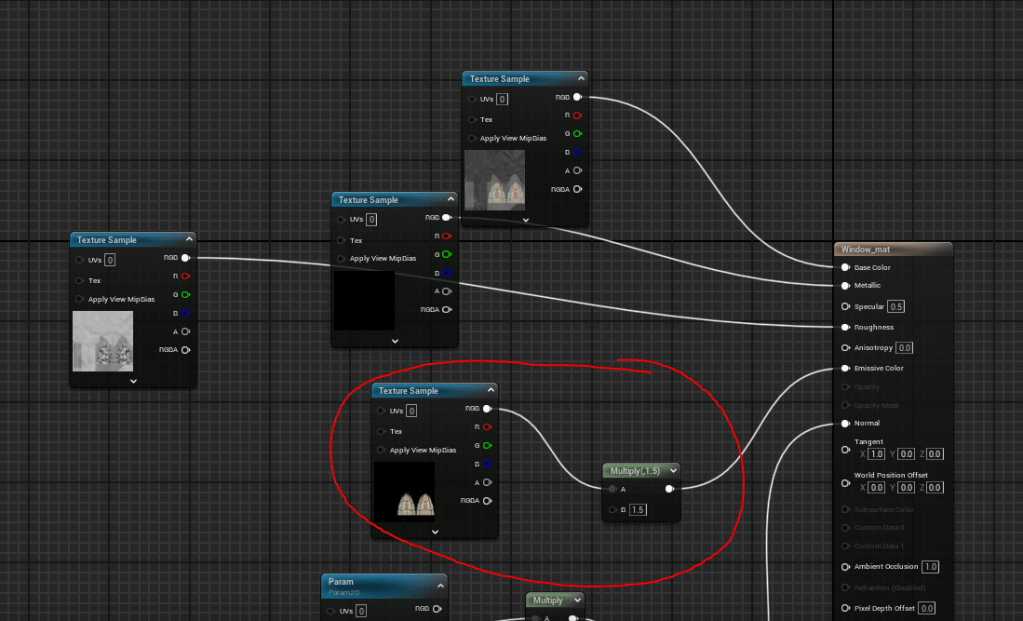Click the output pin of the Multiply(,1.5) node
Viewport: 1023px width, 621px height.
click(669, 489)
